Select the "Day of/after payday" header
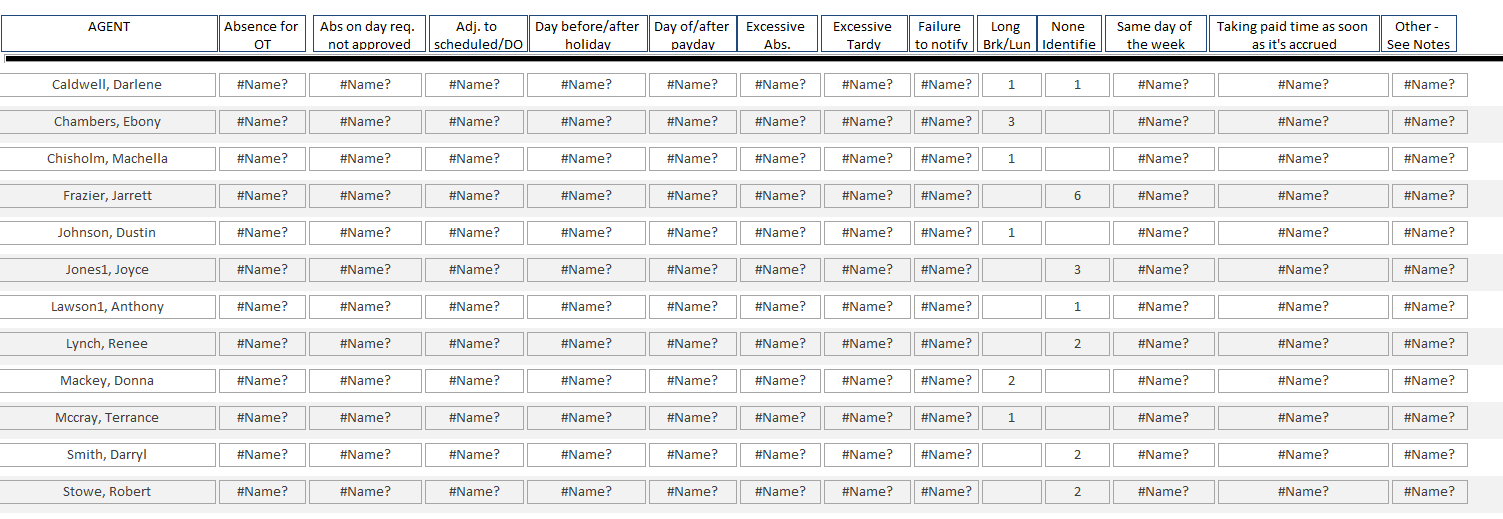The height and width of the screenshot is (519, 1503). [692, 34]
